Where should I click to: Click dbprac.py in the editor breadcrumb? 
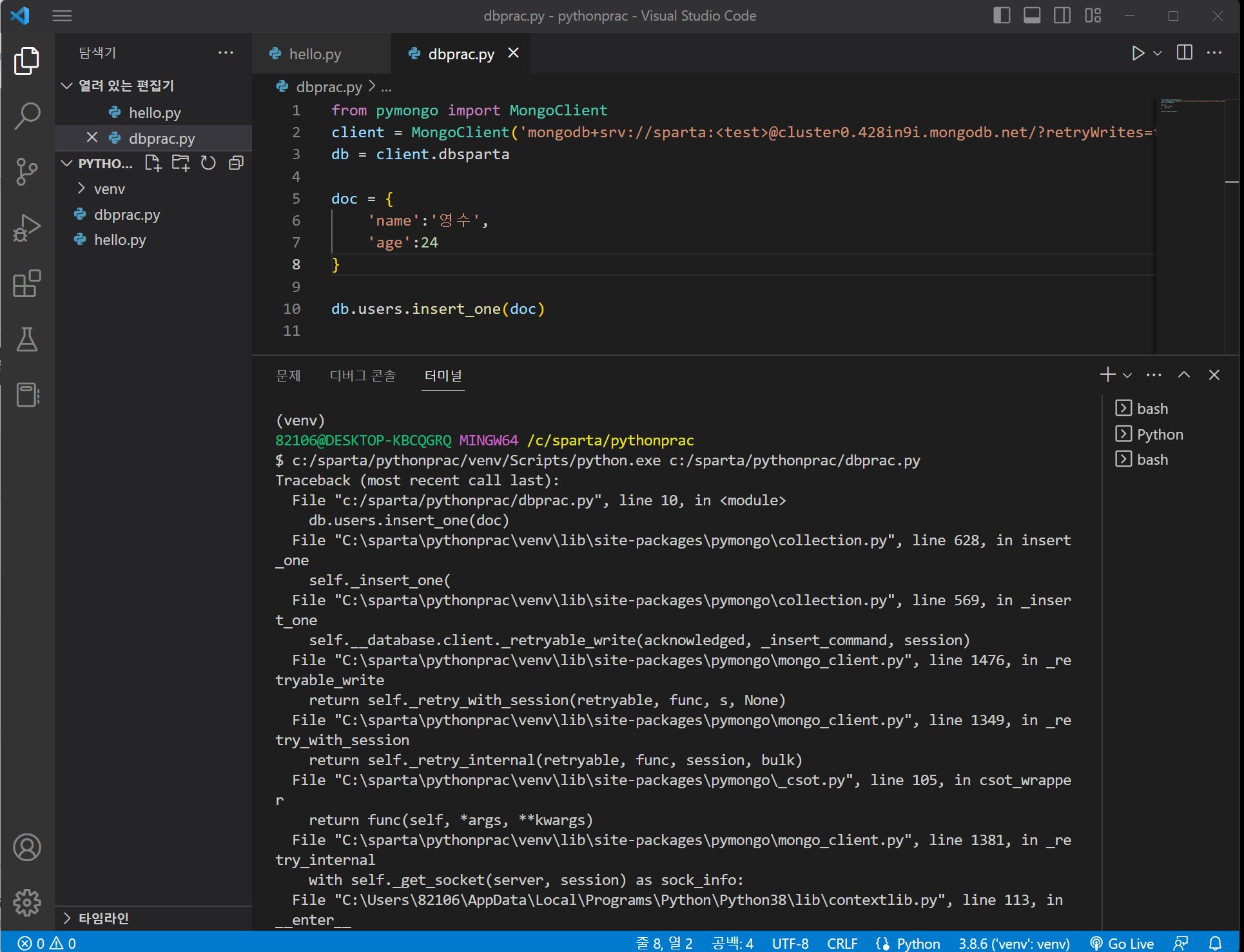(x=329, y=87)
